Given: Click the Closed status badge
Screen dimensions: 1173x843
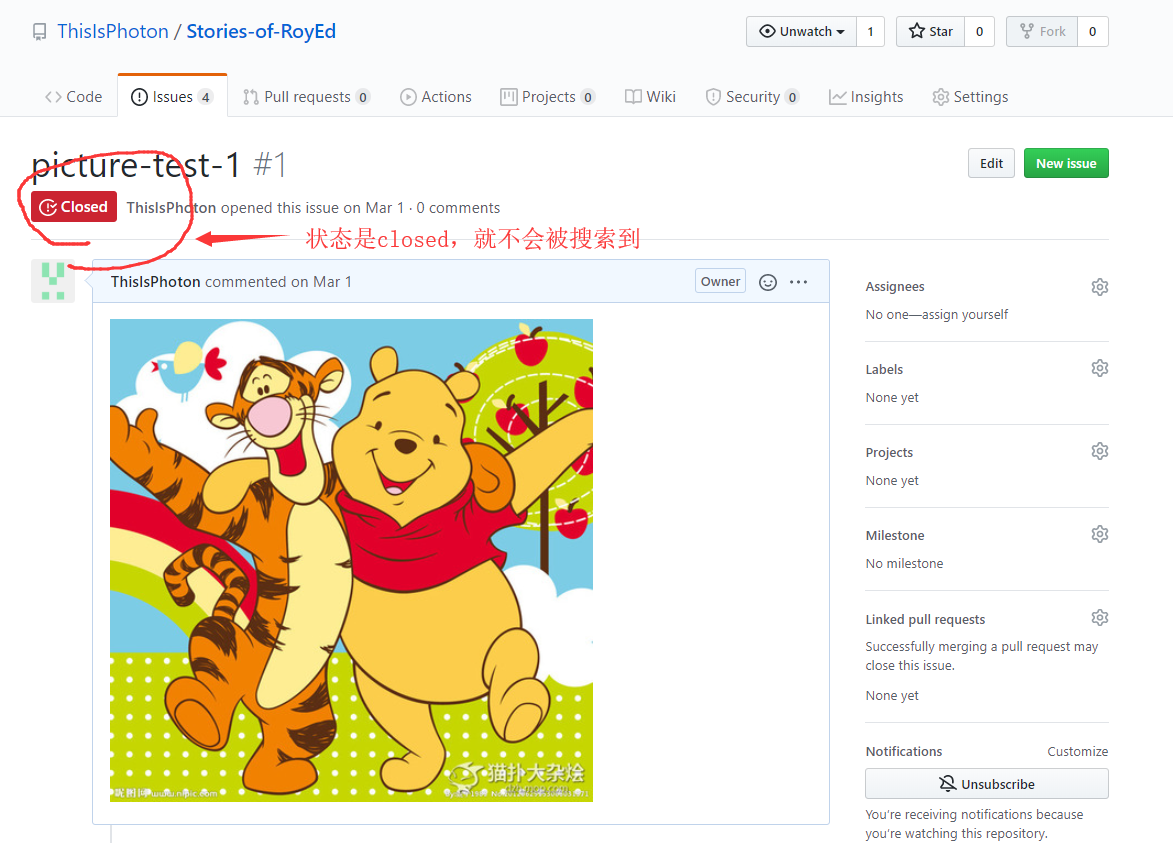Looking at the screenshot, I should (73, 206).
